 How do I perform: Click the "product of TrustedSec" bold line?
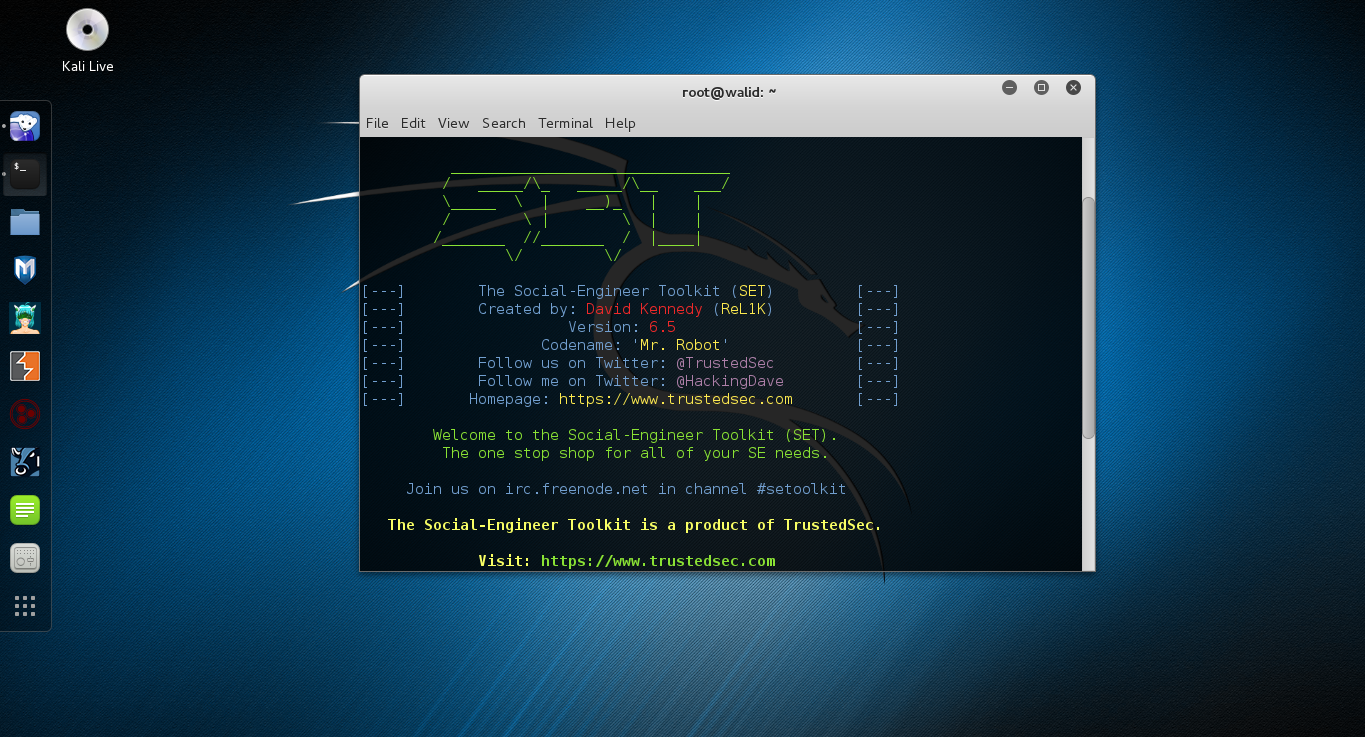click(x=634, y=525)
